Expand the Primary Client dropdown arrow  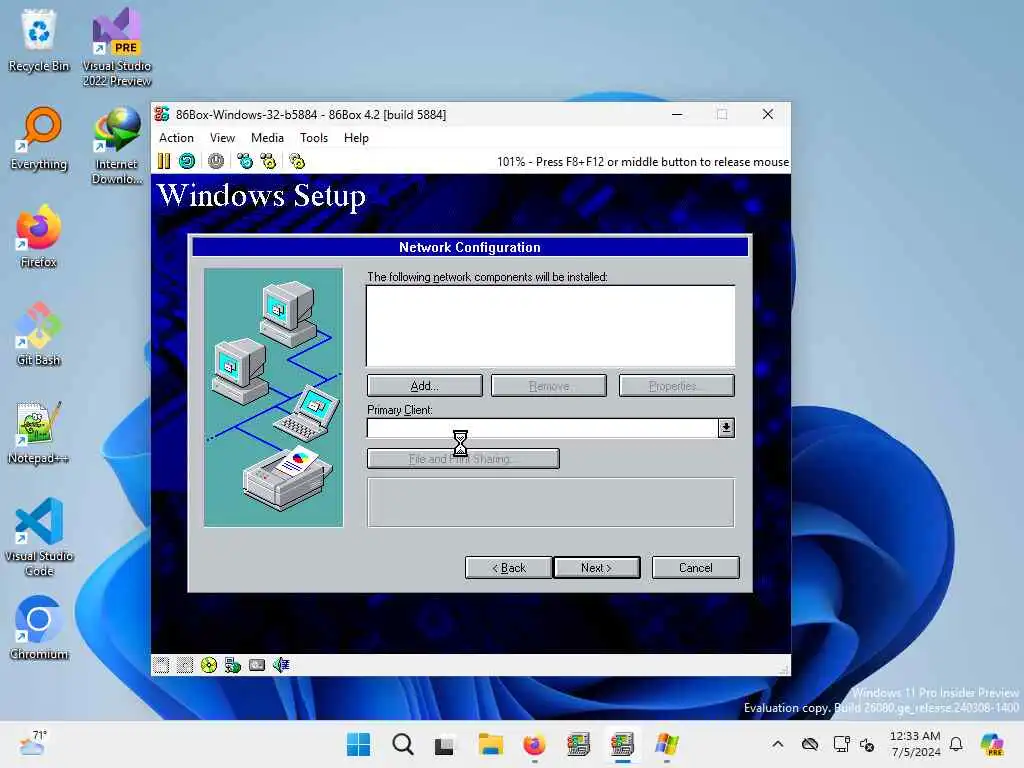726,428
